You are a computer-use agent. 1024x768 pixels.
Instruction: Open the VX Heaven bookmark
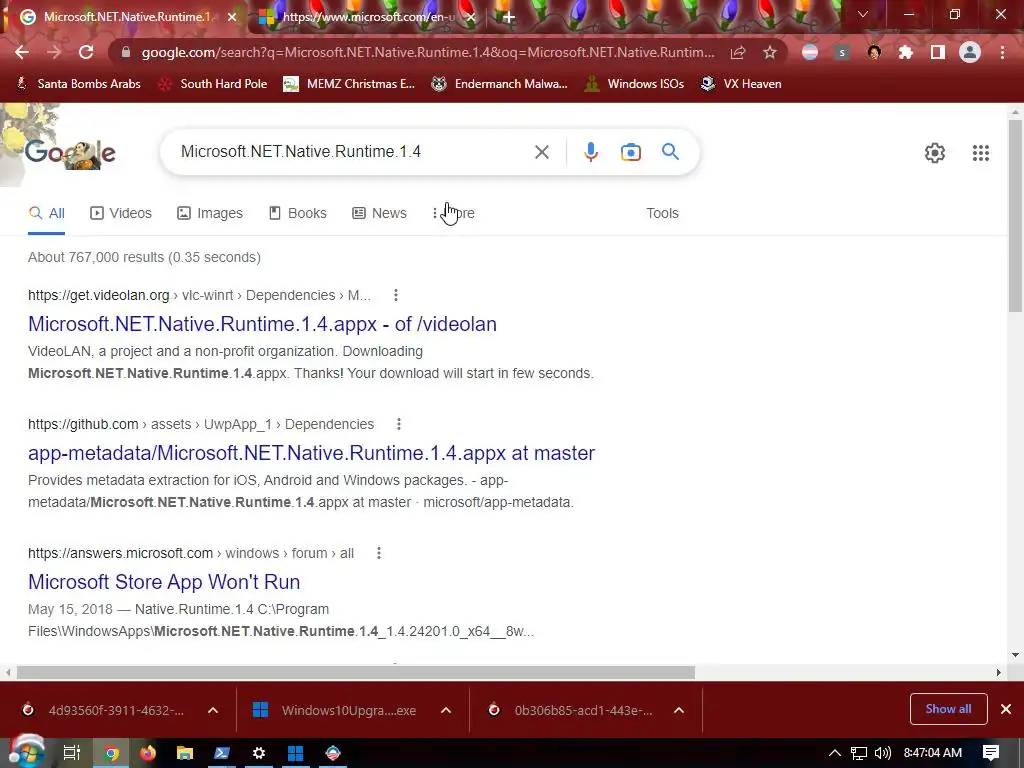tap(741, 84)
